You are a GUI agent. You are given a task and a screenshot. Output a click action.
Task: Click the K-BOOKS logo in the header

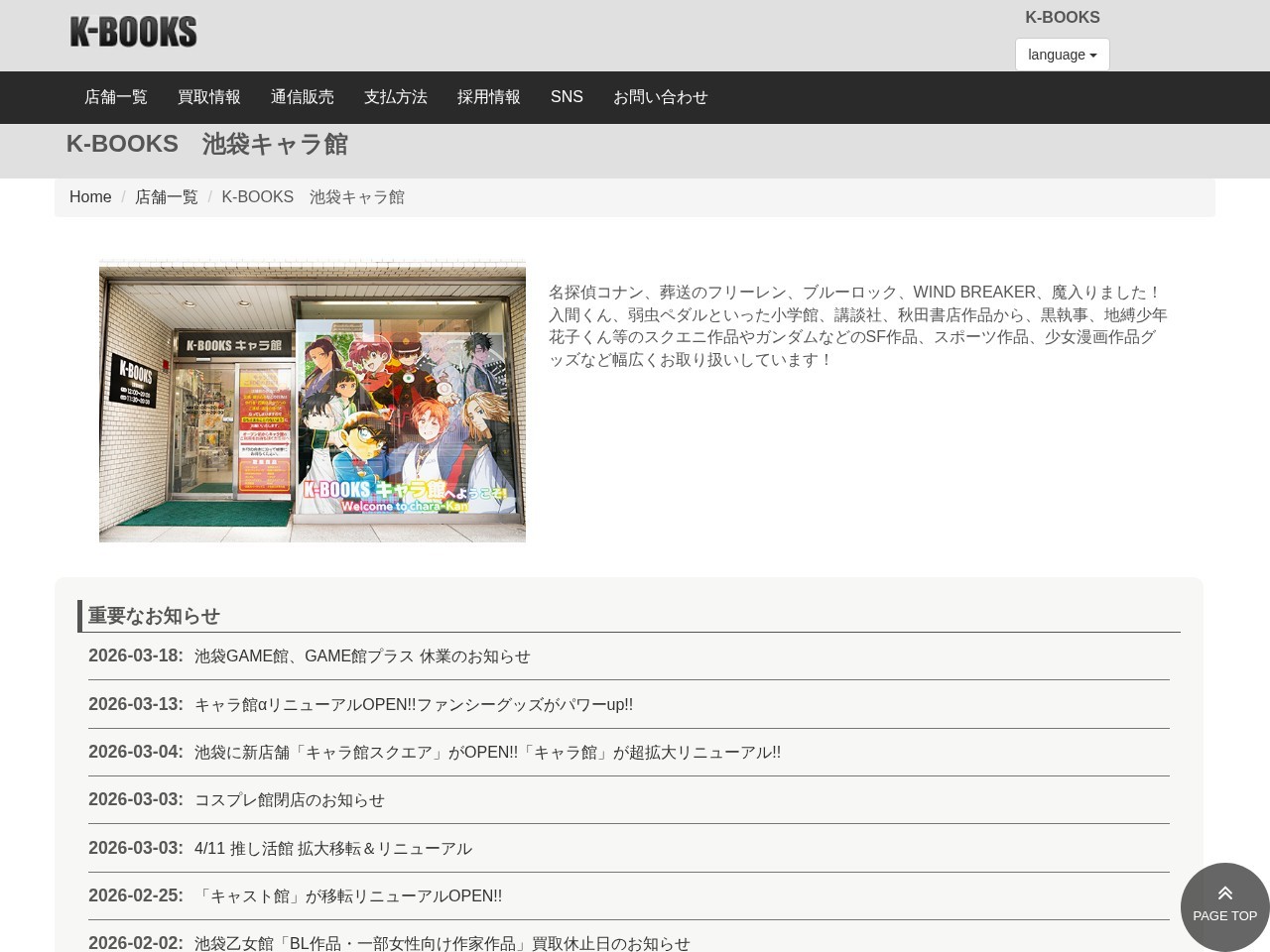click(133, 31)
